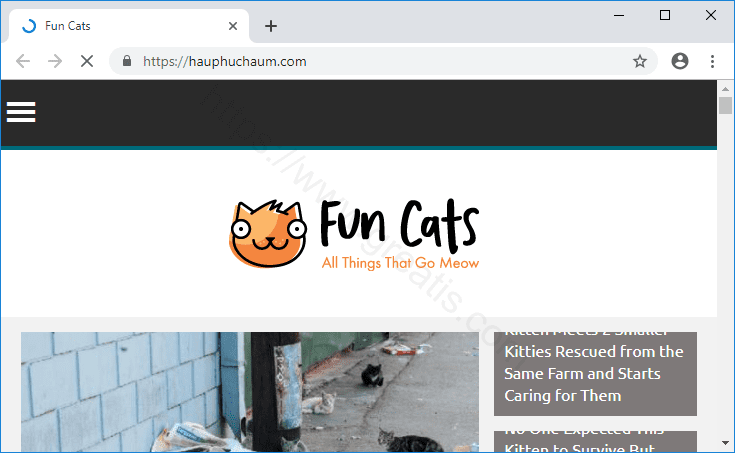
Task: Open the street cats featured image
Action: [250, 392]
